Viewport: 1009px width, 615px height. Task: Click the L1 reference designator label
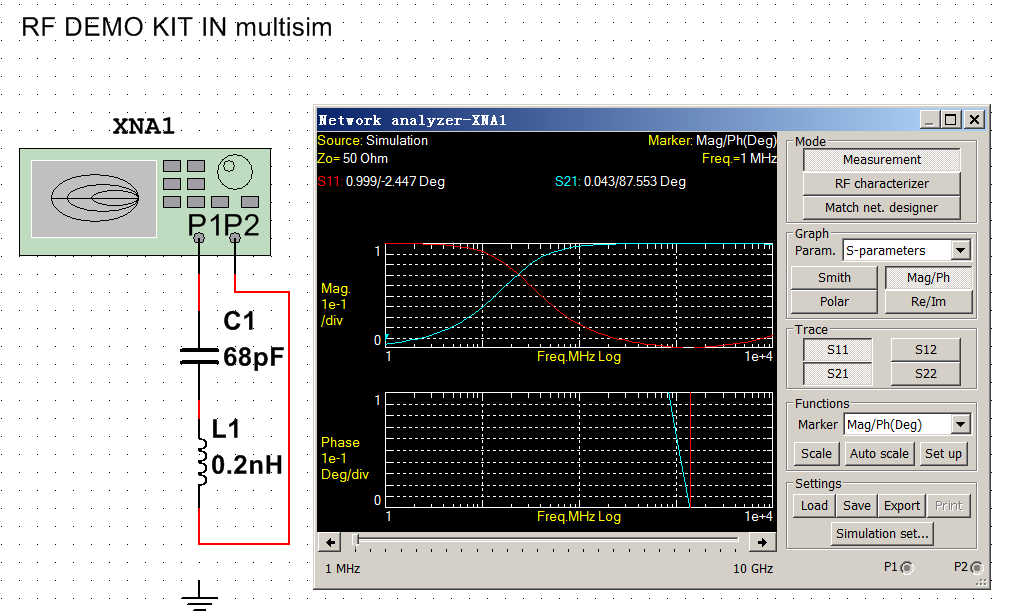tap(226, 428)
